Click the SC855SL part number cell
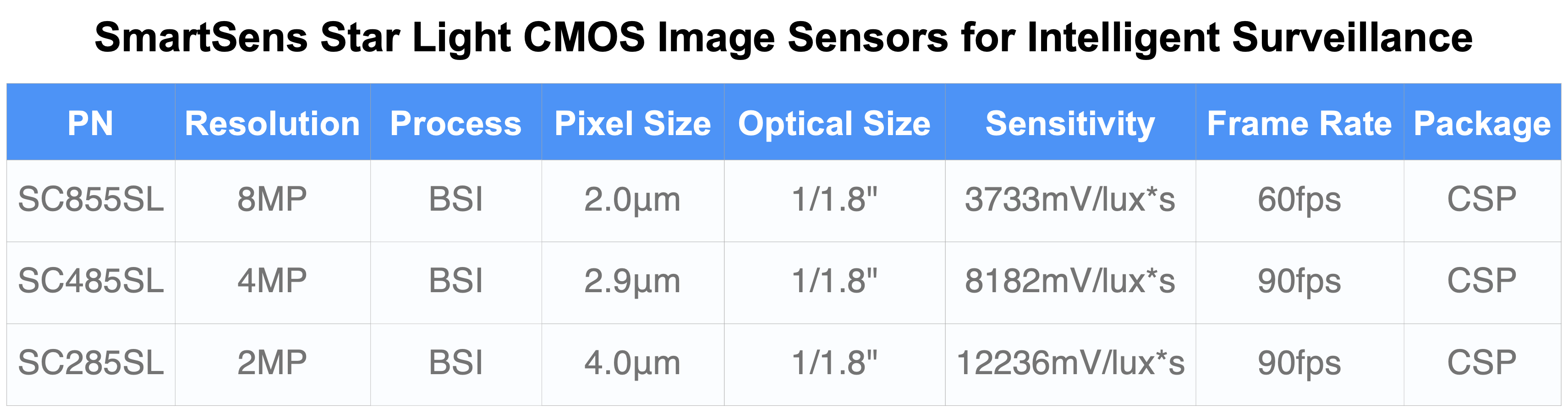The width and height of the screenshot is (1568, 414). click(91, 201)
